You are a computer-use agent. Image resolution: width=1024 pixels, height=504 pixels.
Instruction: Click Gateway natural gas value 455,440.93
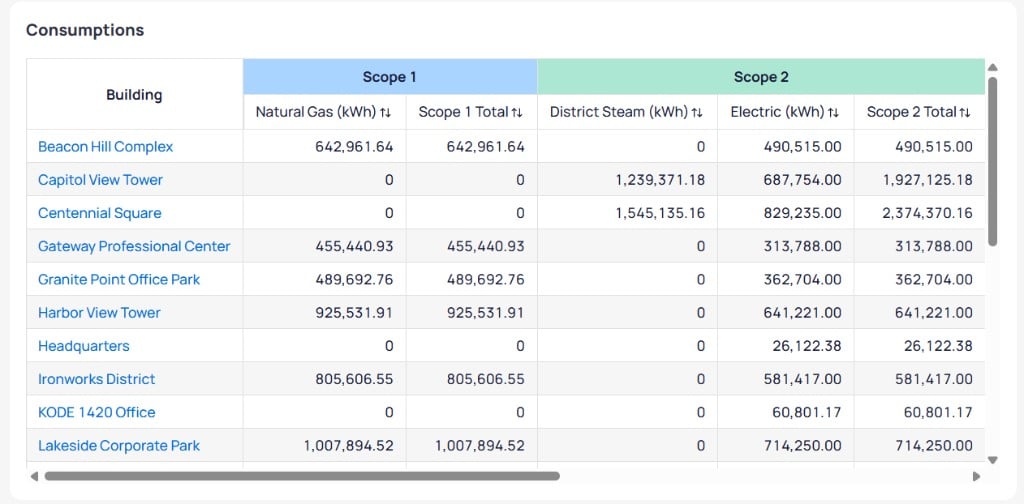[355, 246]
